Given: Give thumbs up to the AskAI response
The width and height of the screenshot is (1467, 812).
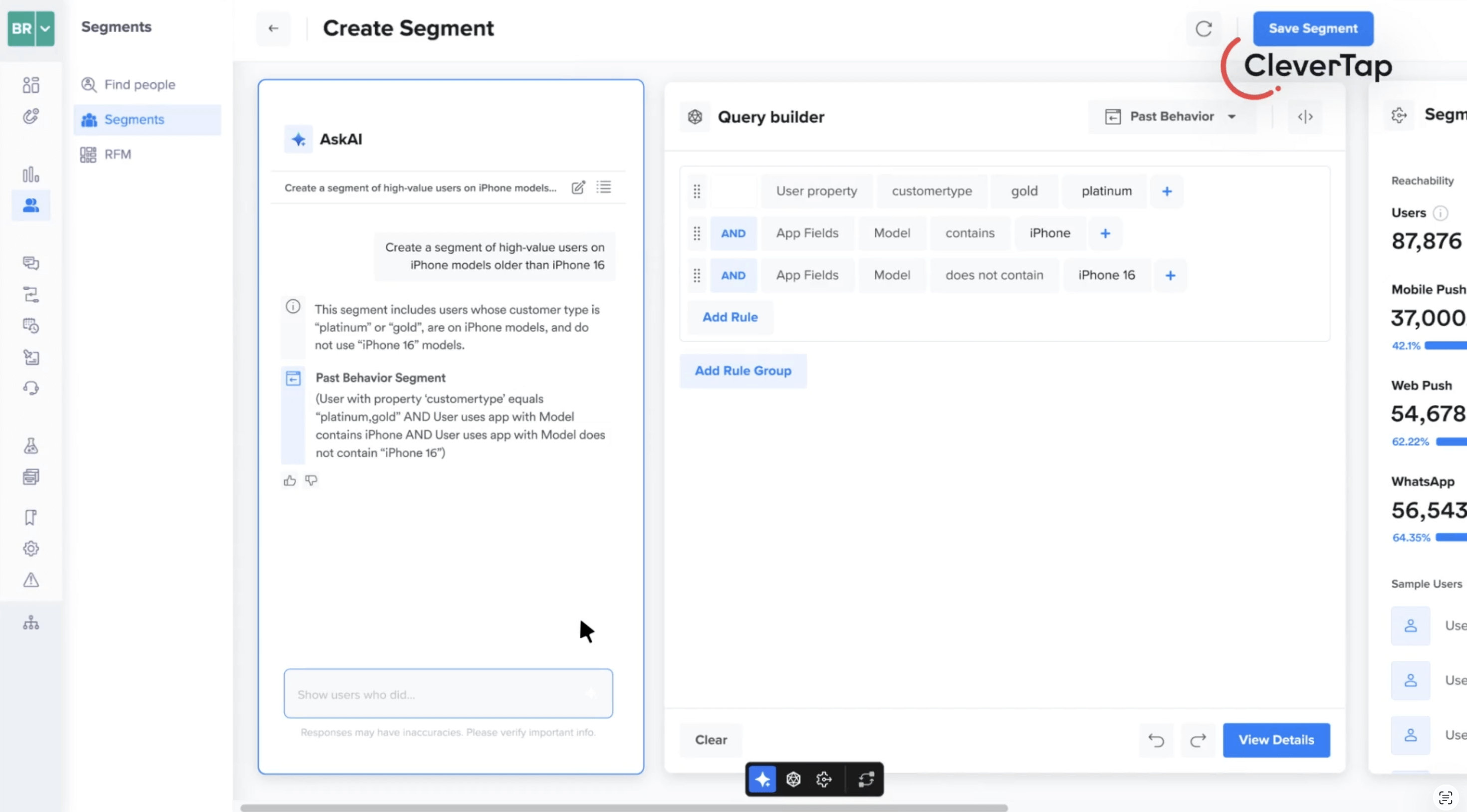Looking at the screenshot, I should click(x=289, y=480).
